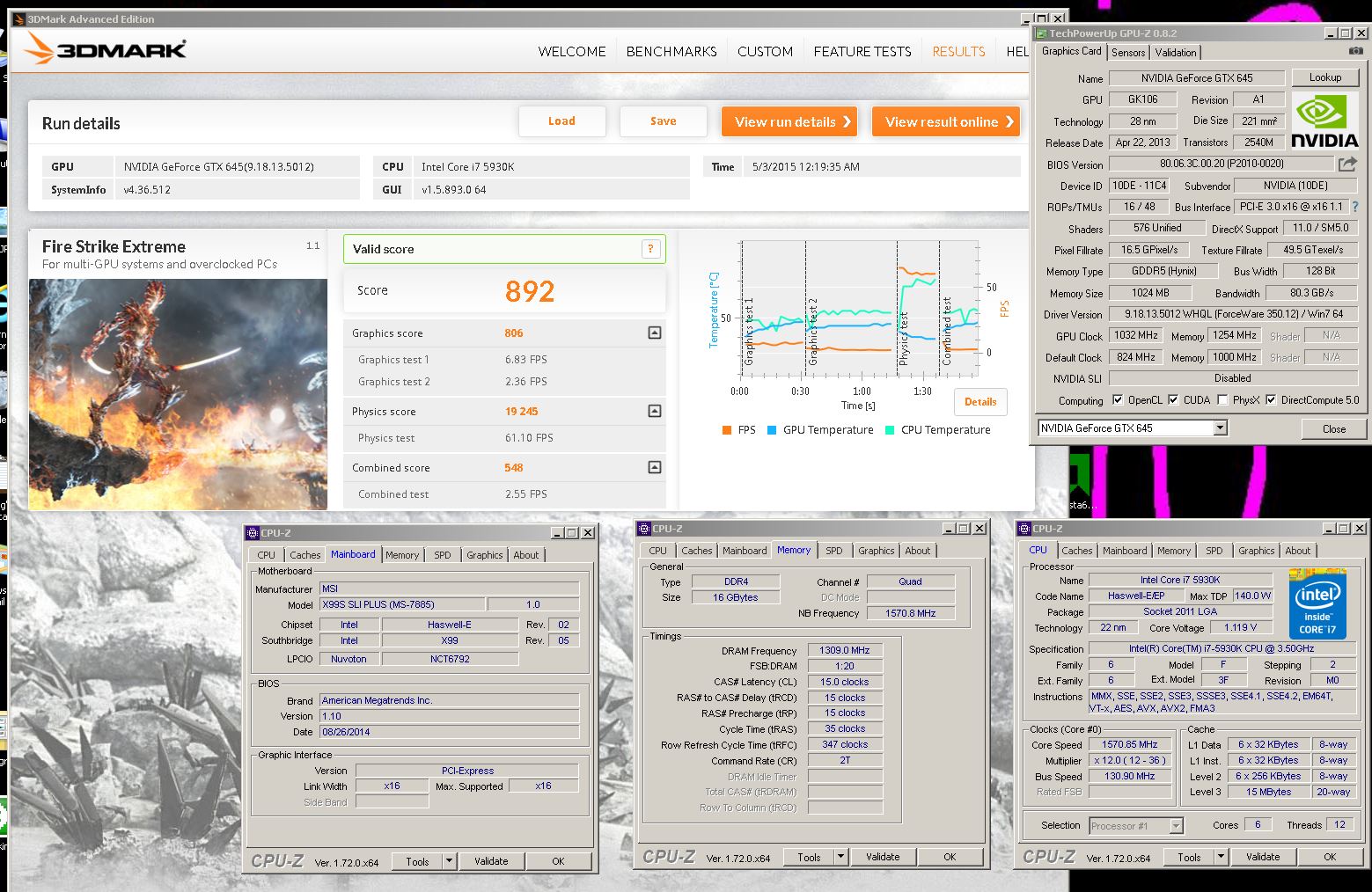Click the CPU-Z Memory window title icon
Image resolution: width=1372 pixels, height=892 pixels.
644,529
